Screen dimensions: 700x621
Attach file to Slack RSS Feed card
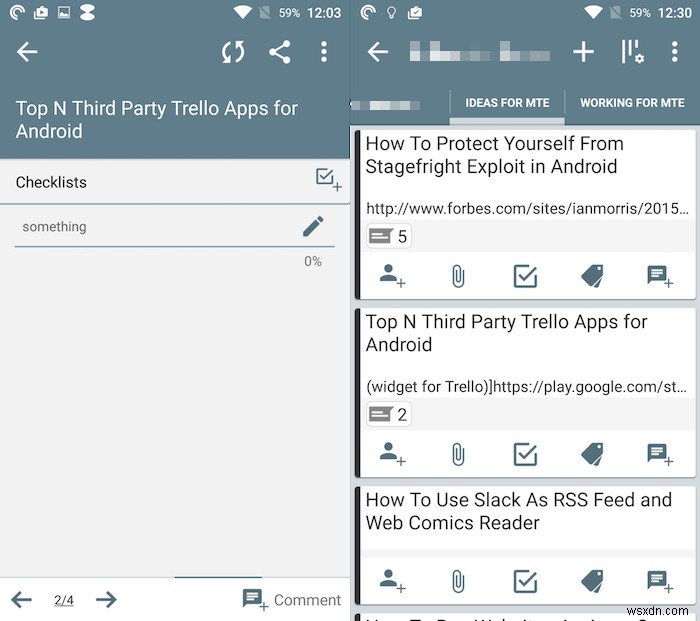[458, 581]
